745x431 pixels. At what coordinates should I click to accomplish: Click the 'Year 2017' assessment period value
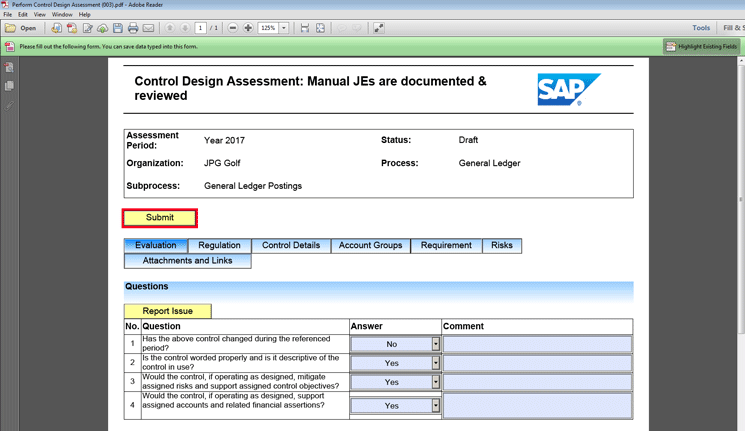coord(224,140)
